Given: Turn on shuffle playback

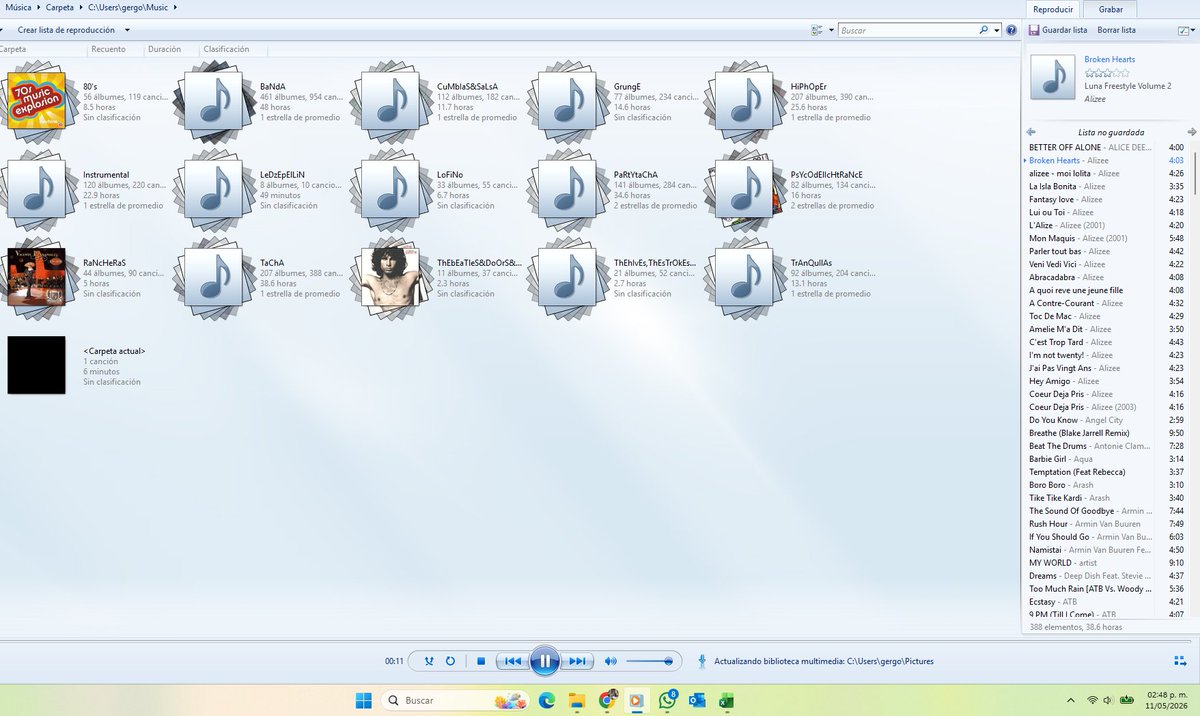Looking at the screenshot, I should (x=429, y=661).
